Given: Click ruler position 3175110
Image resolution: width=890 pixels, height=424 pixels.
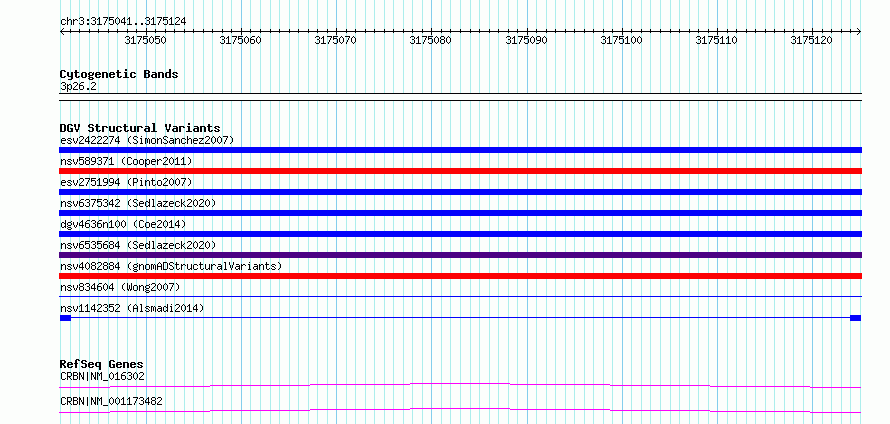Looking at the screenshot, I should [717, 40].
